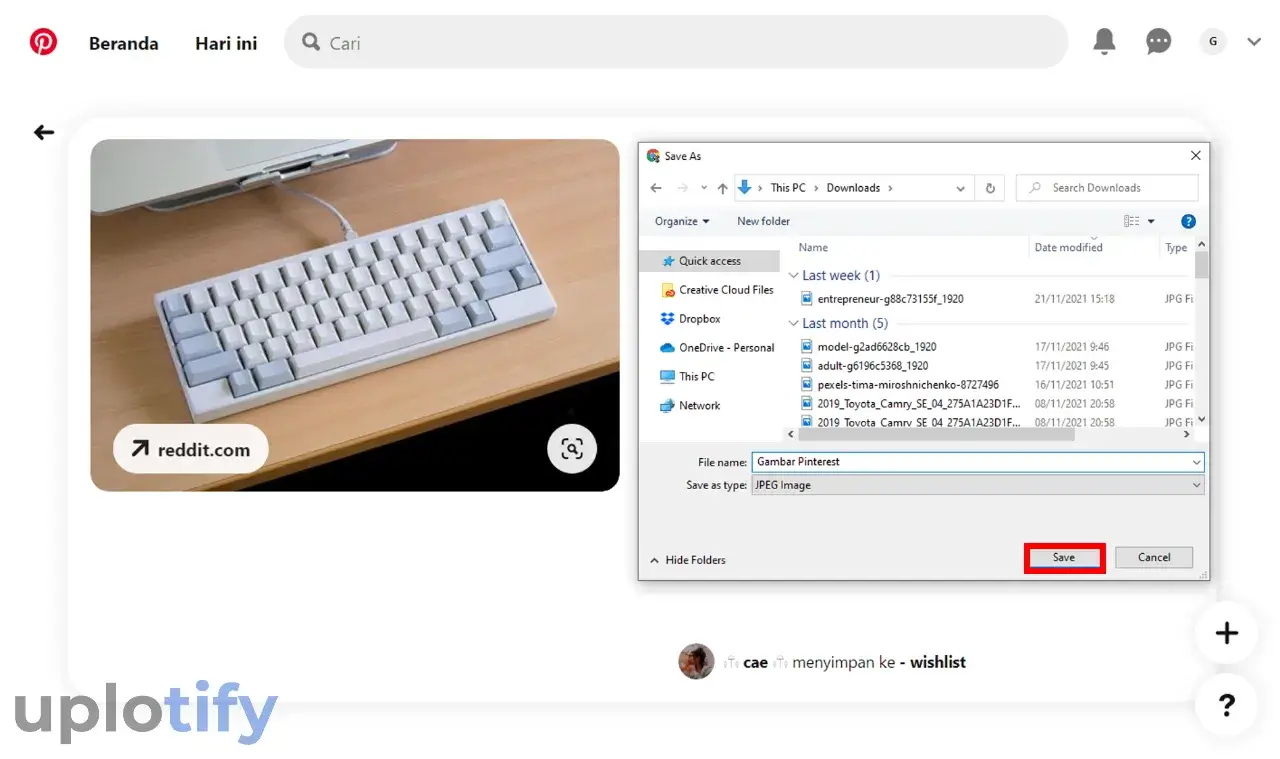Click the plus create button
Image resolution: width=1280 pixels, height=759 pixels.
point(1227,633)
